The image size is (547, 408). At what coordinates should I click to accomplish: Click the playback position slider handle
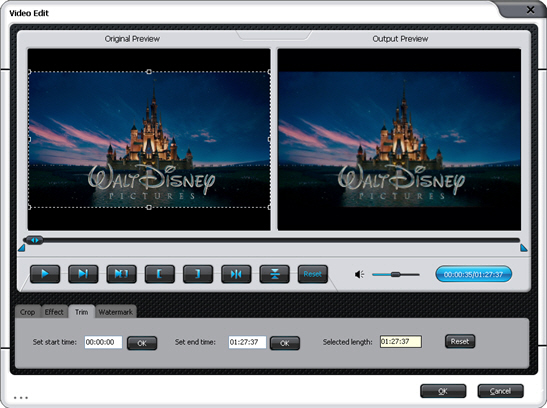coord(34,240)
